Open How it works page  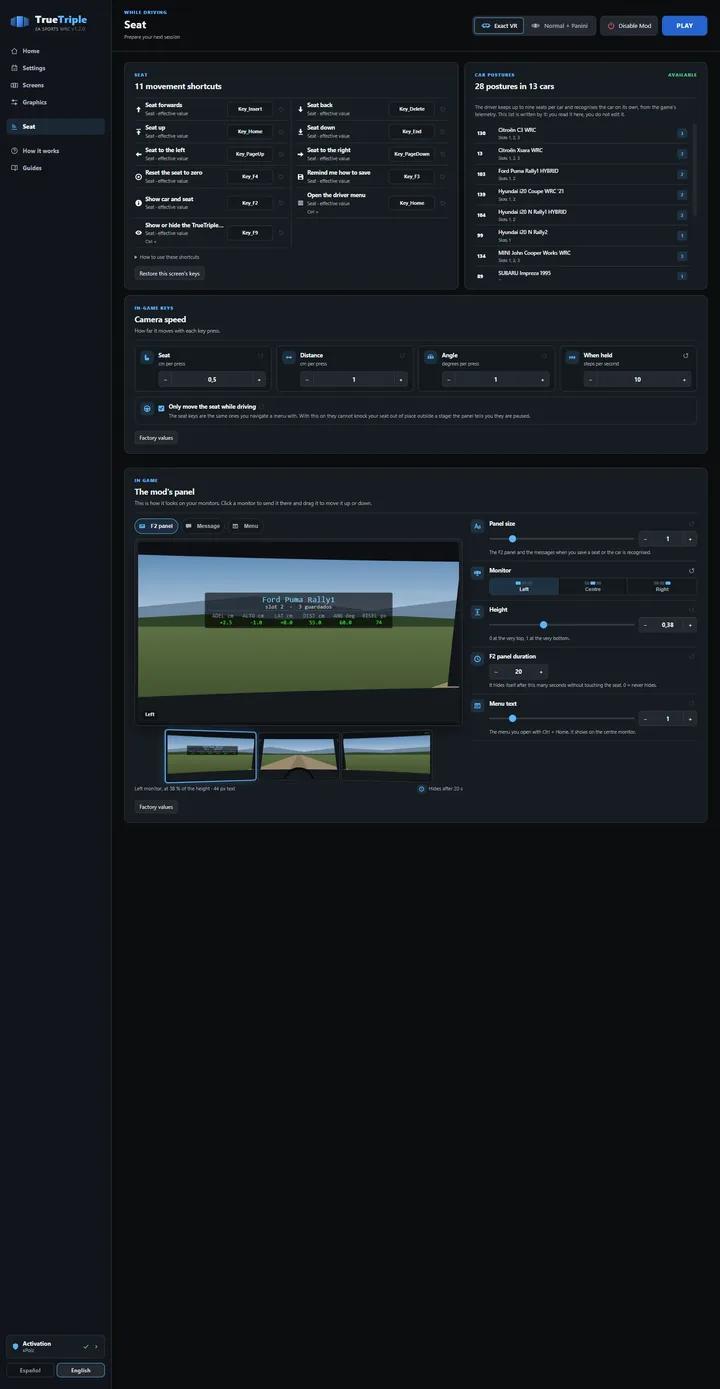coord(55,151)
